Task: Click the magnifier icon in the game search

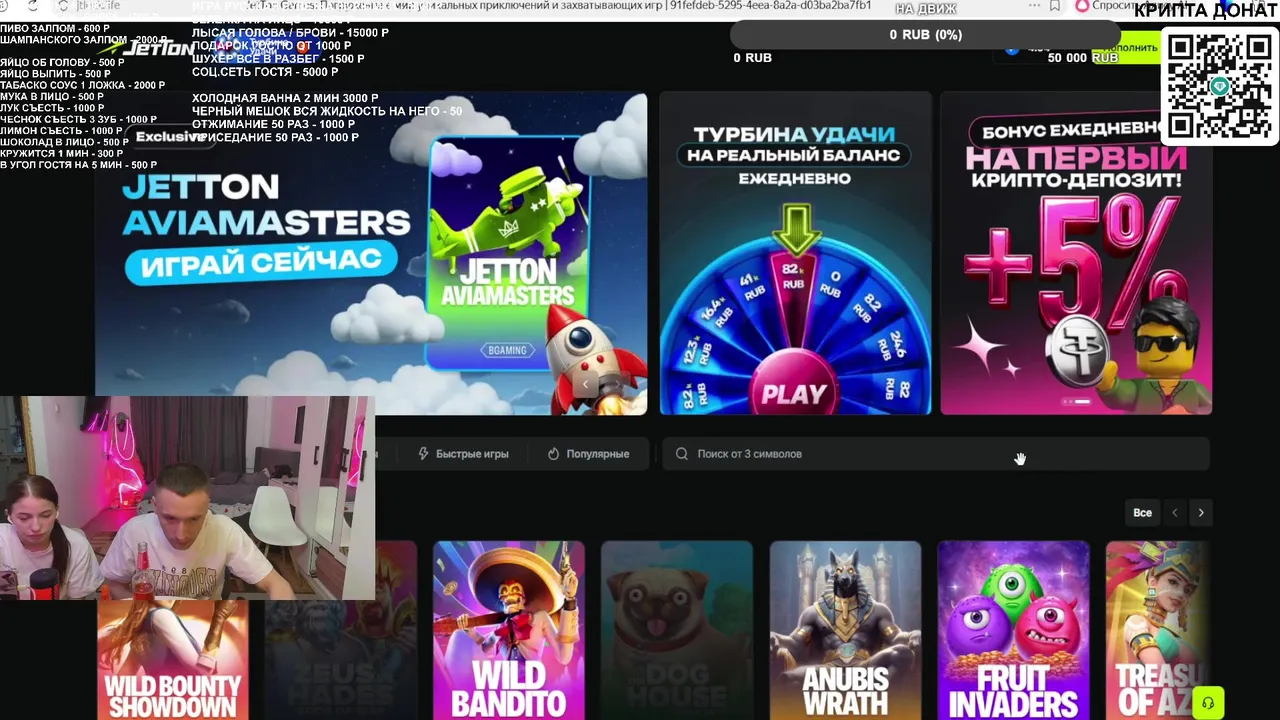Action: (x=682, y=454)
